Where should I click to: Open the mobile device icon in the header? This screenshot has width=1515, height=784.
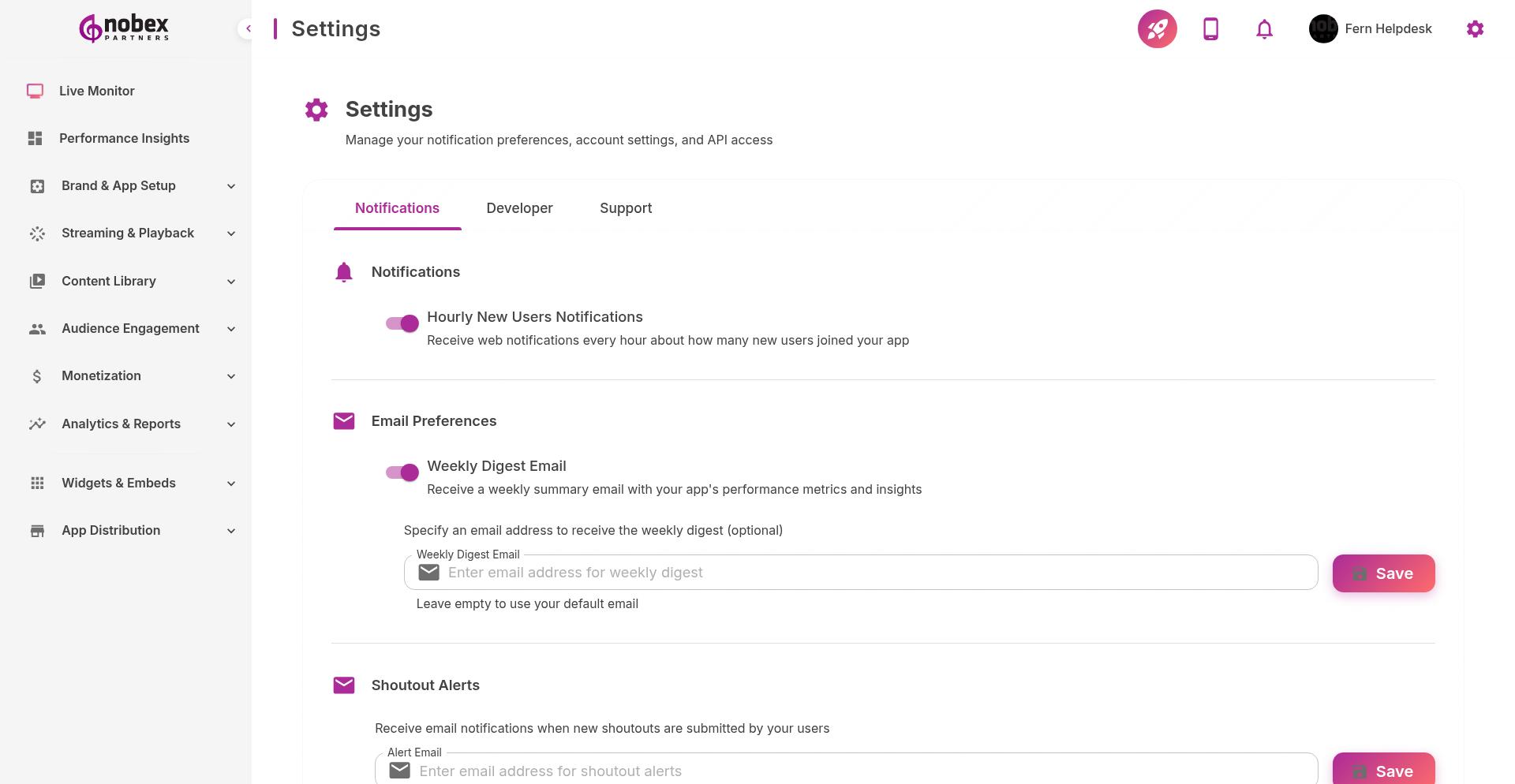(x=1210, y=28)
